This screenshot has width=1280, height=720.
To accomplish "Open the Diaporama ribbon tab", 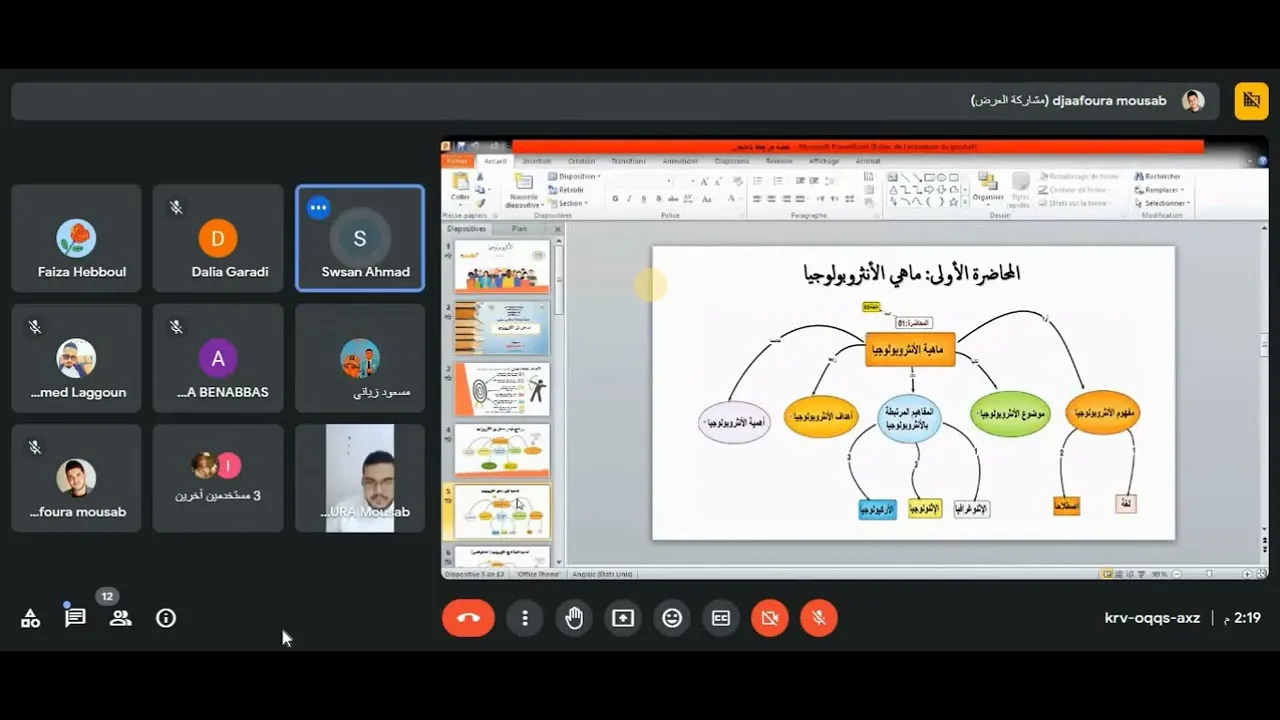I will pyautogui.click(x=732, y=161).
